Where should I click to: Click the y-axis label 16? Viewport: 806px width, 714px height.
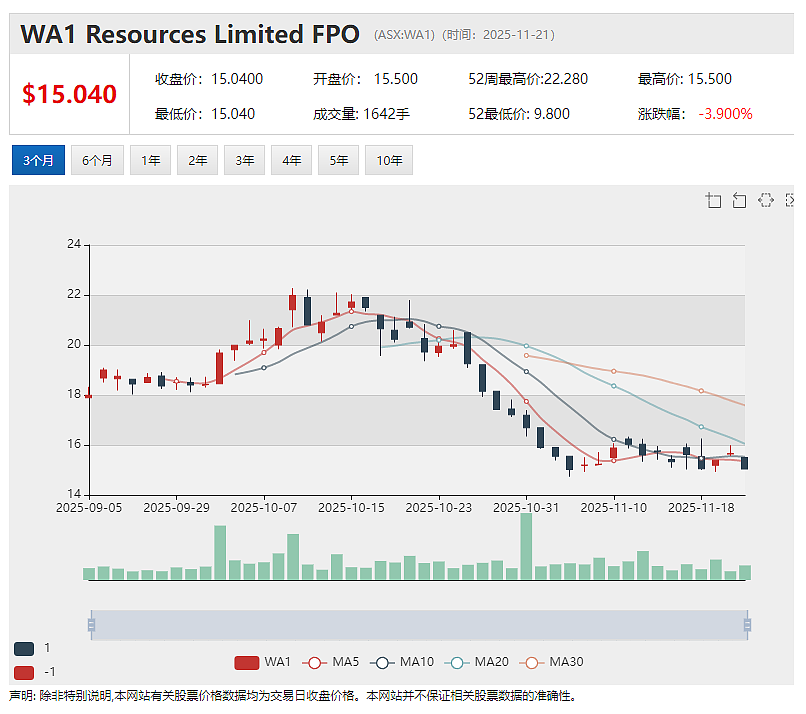(x=74, y=444)
